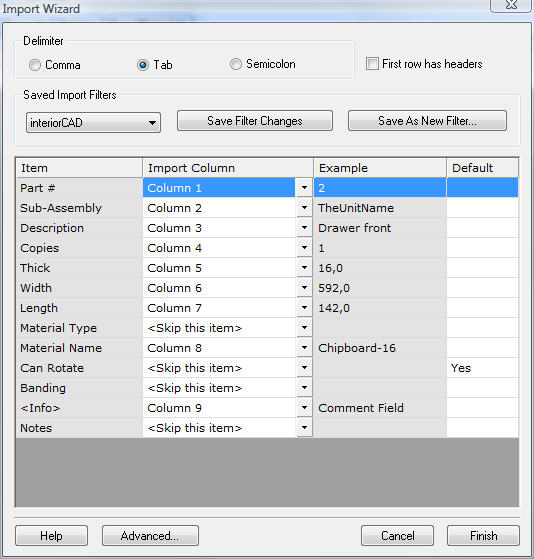Click the Comment Field example cell
This screenshot has width=534, height=559.
(380, 407)
